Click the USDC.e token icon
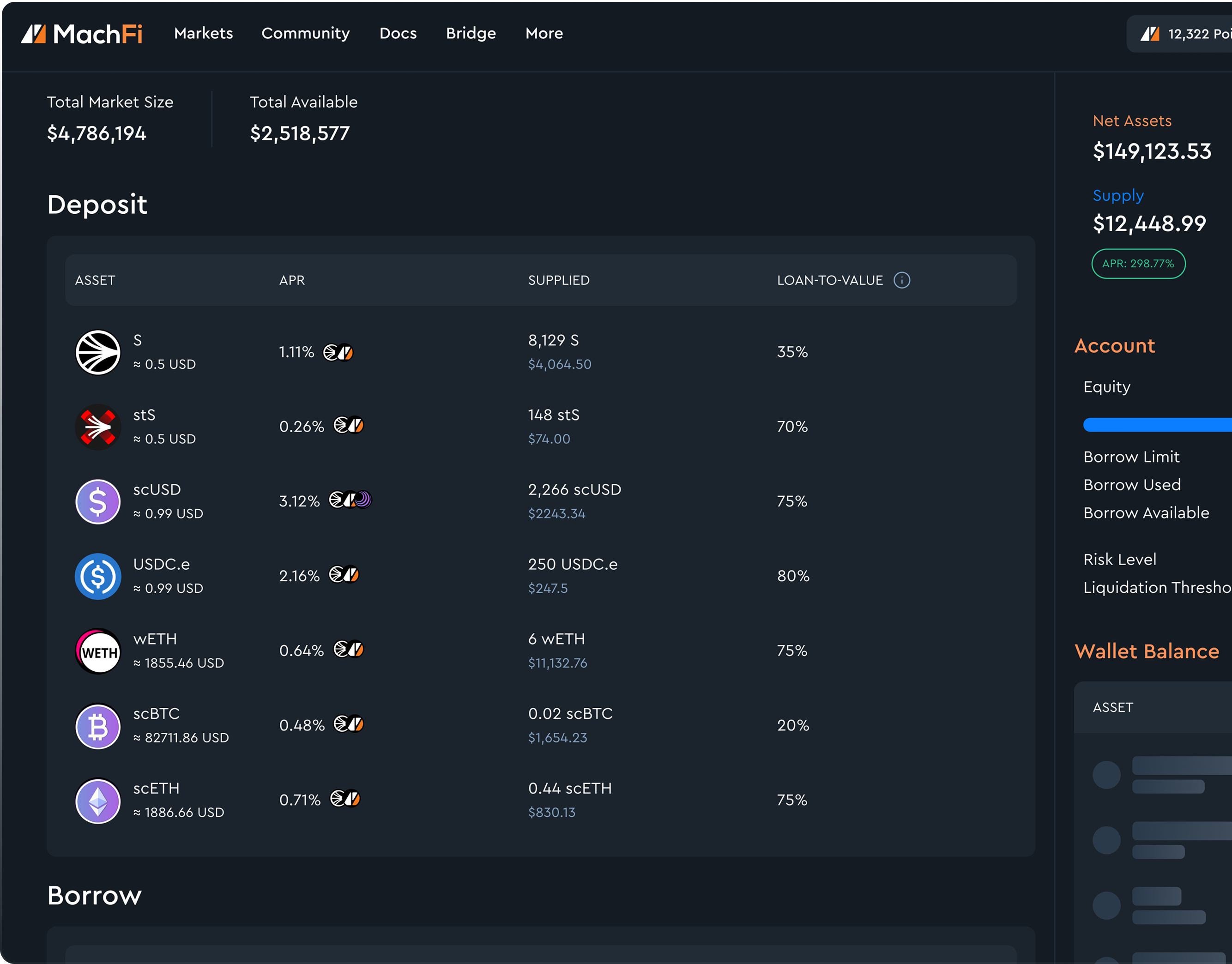Viewport: 1232px width, 964px height. [97, 576]
